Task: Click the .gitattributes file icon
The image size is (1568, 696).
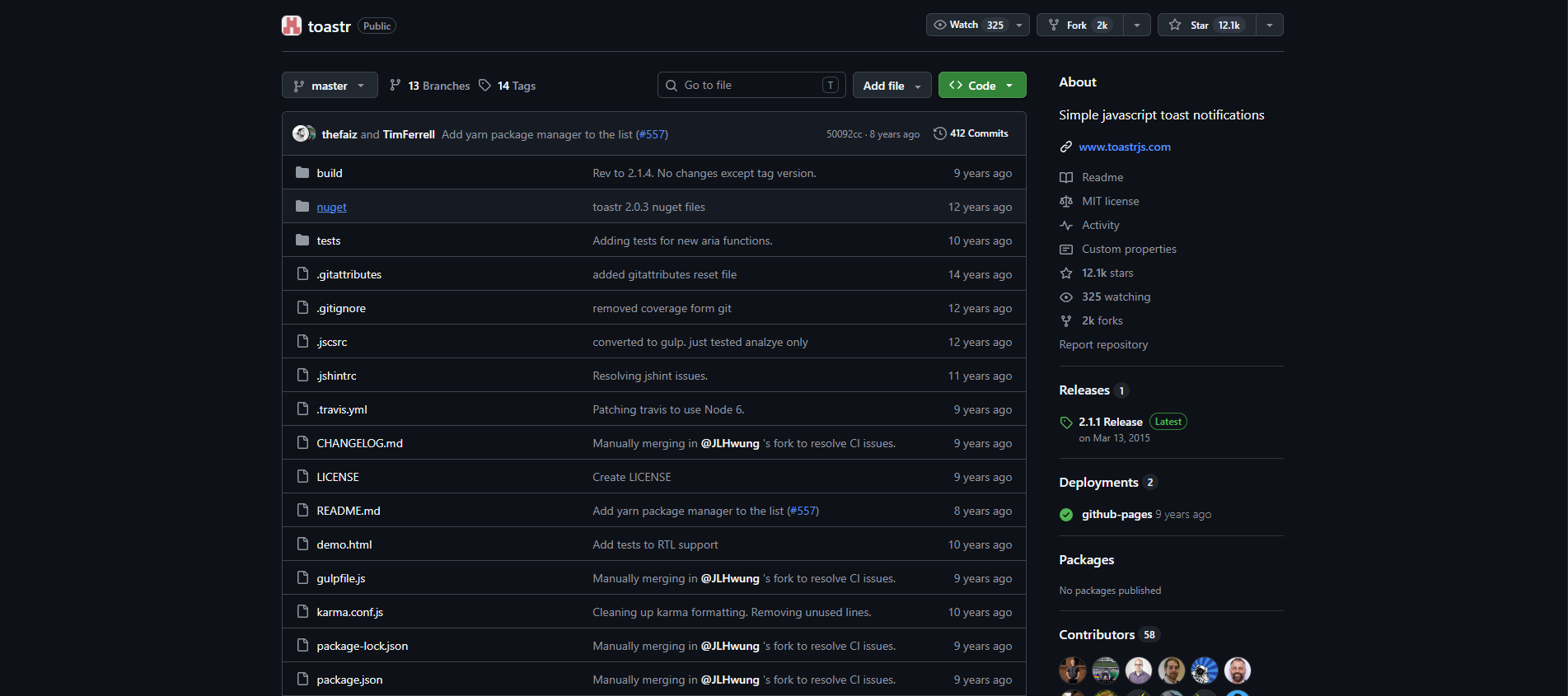Action: coord(302,274)
